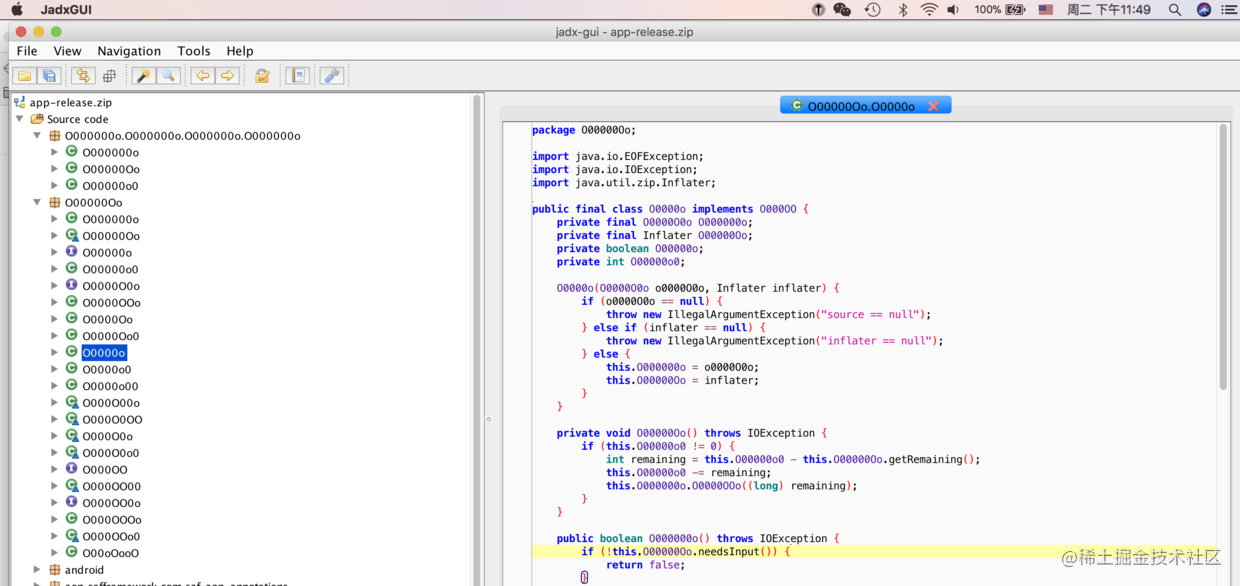The height and width of the screenshot is (586, 1240).
Task: Click the 'import java.io.EOFException;' line
Action: [x=618, y=157]
